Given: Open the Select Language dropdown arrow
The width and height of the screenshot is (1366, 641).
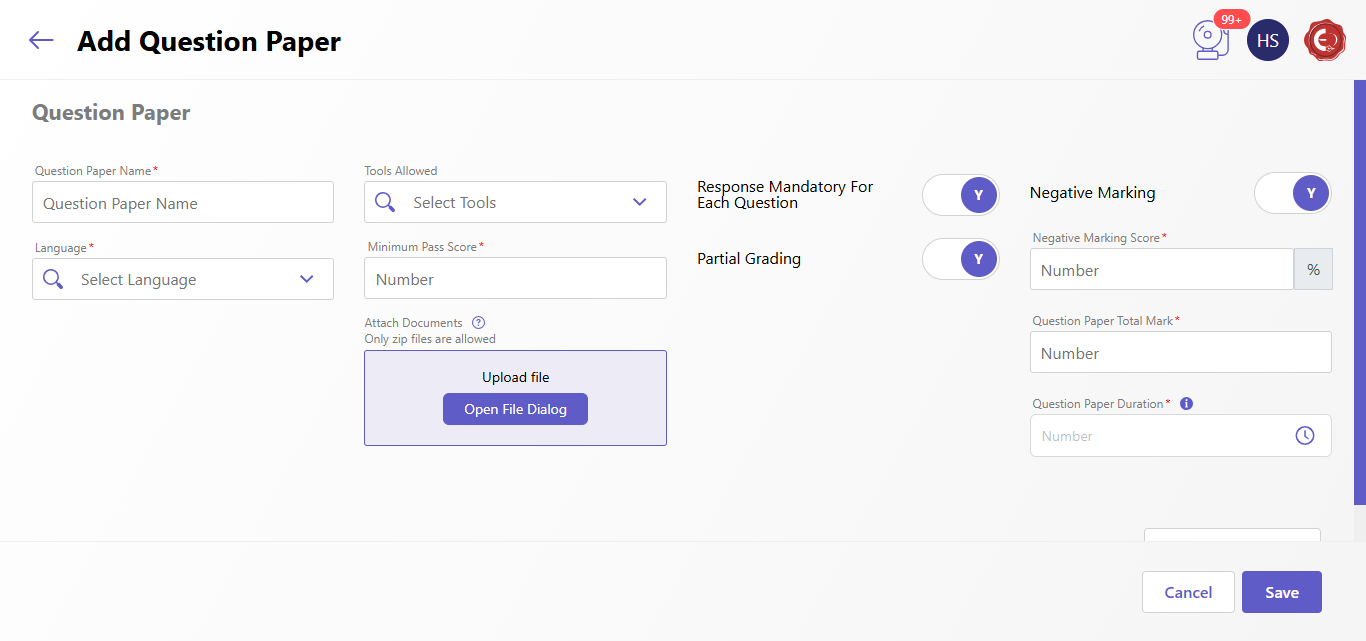Looking at the screenshot, I should (x=307, y=279).
